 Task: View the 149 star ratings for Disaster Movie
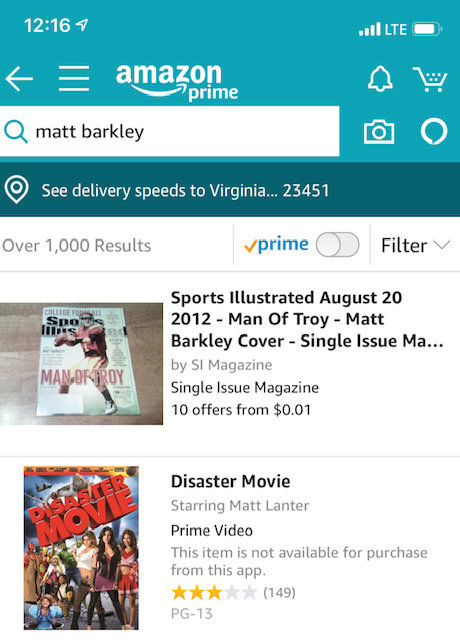pyautogui.click(x=233, y=592)
